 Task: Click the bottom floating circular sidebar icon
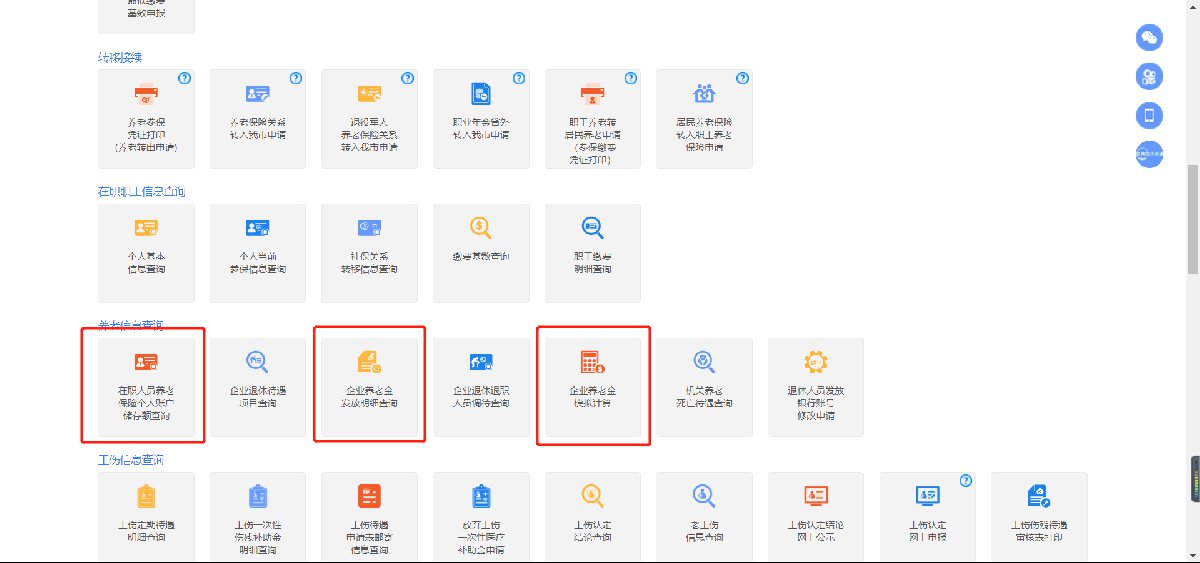coord(1150,154)
